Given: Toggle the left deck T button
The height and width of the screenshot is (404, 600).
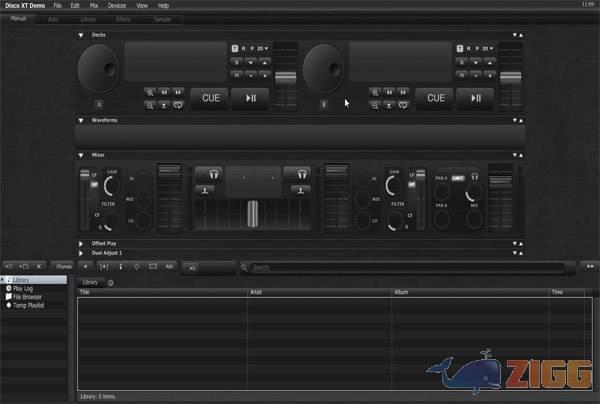Looking at the screenshot, I should [235, 48].
